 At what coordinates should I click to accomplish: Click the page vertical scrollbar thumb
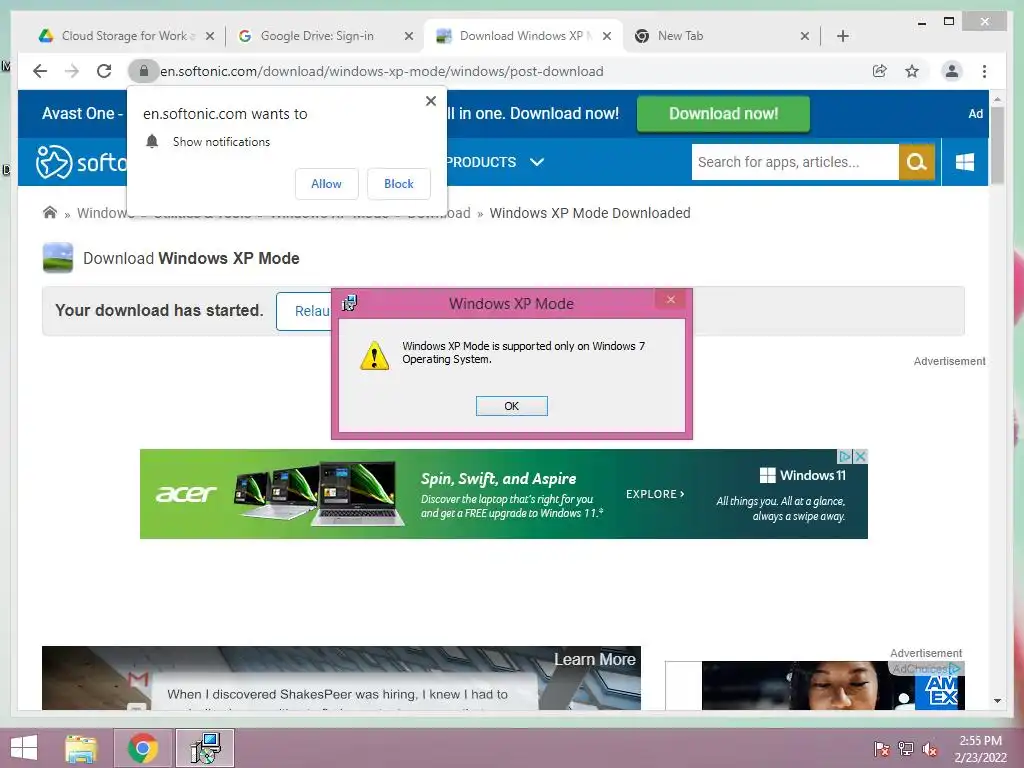(997, 145)
